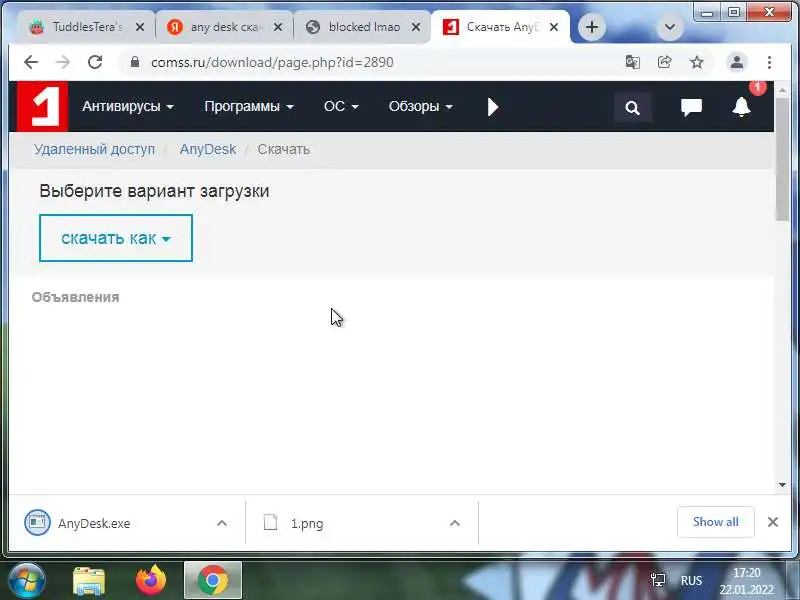Expand the Обзоры menu
The height and width of the screenshot is (600, 800).
point(421,106)
